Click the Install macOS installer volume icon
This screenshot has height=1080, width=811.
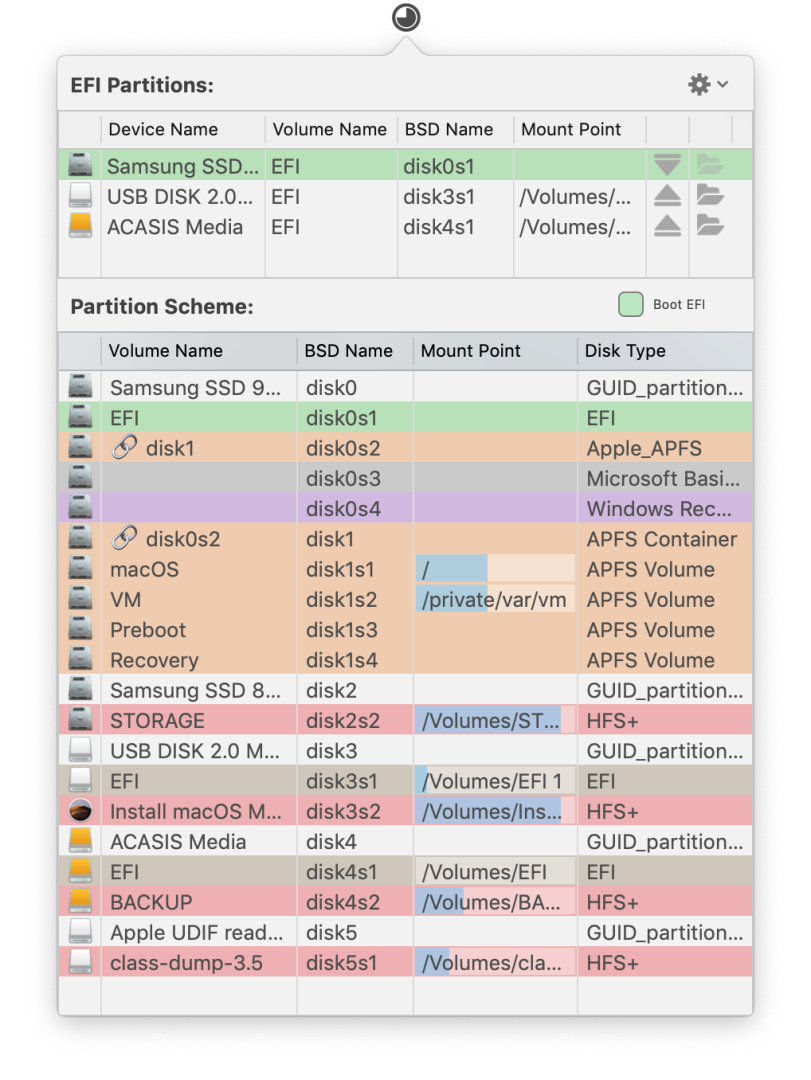point(80,811)
